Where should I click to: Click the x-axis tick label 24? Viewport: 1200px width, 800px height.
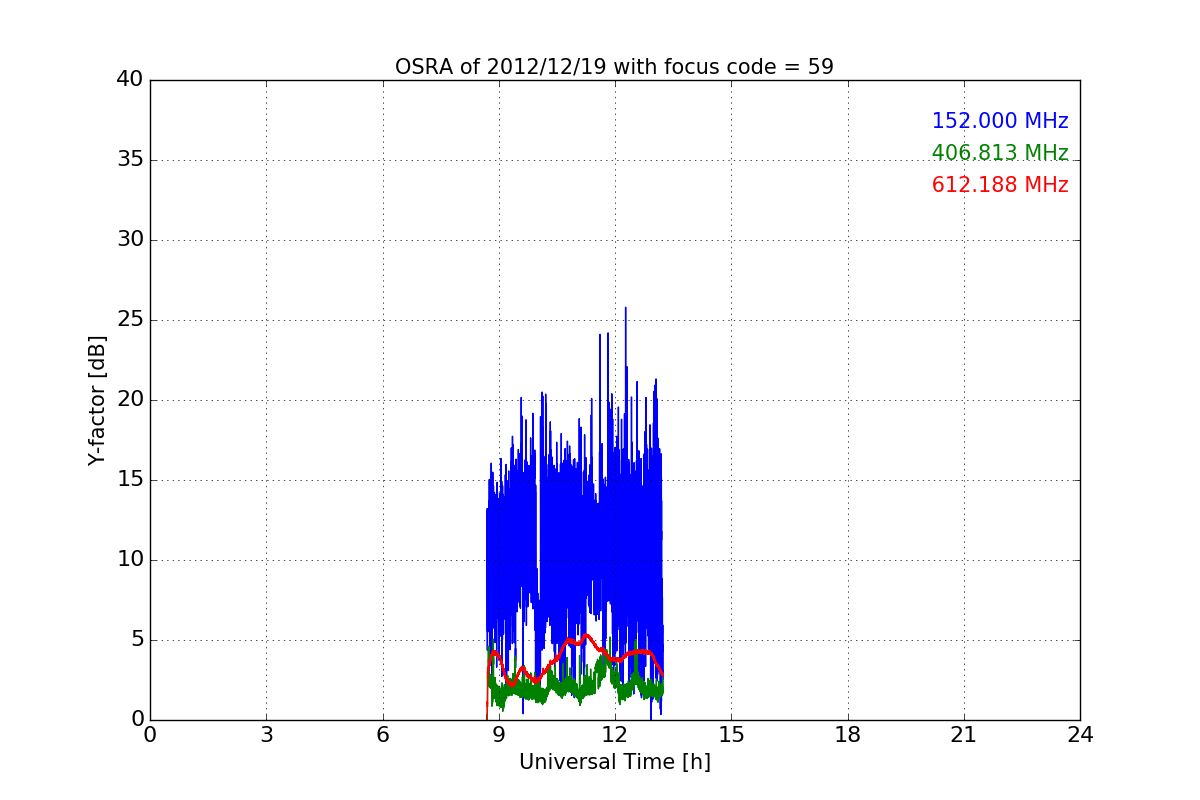1080,735
